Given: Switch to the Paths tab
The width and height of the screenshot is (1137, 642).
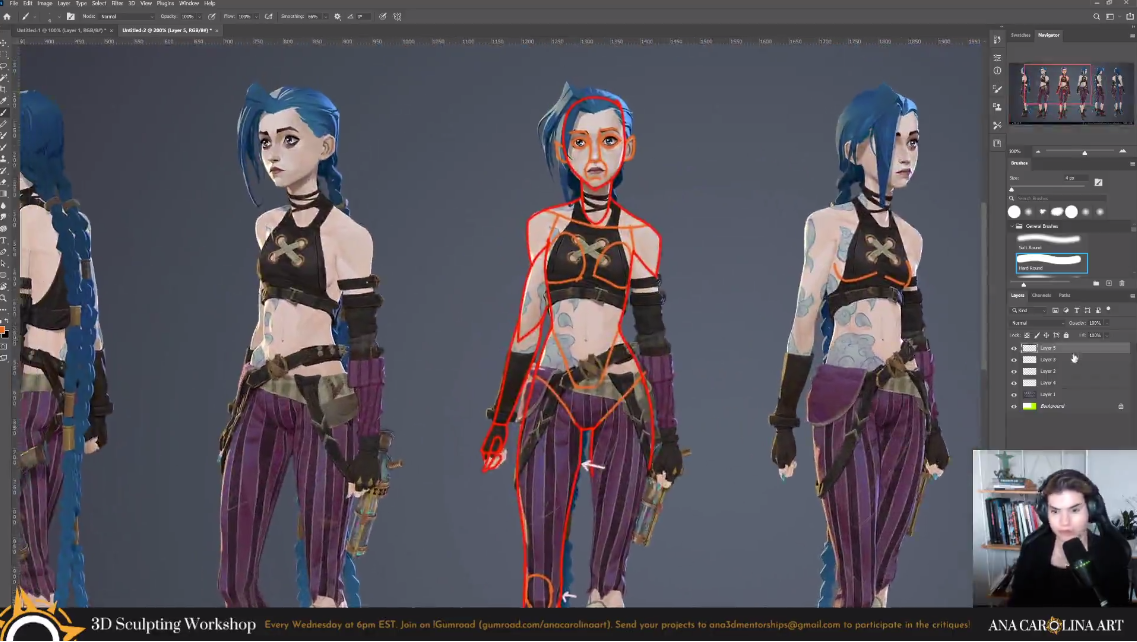Looking at the screenshot, I should pyautogui.click(x=1064, y=295).
